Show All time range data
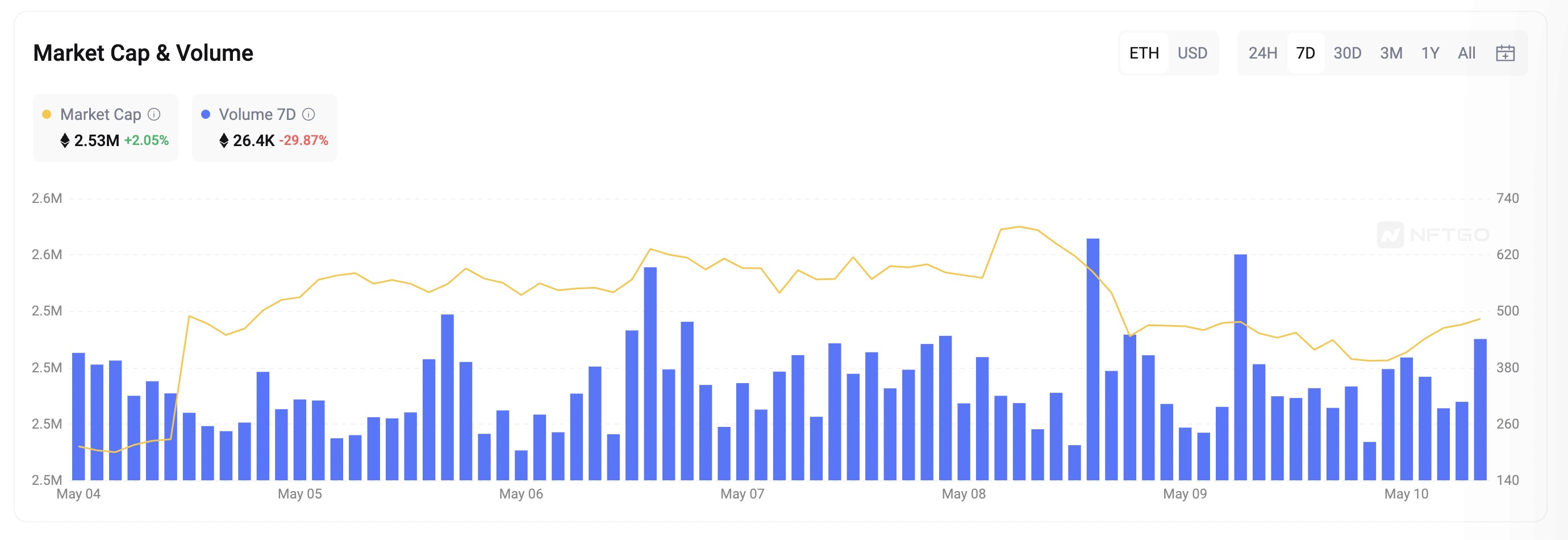1568x540 pixels. tap(1466, 53)
